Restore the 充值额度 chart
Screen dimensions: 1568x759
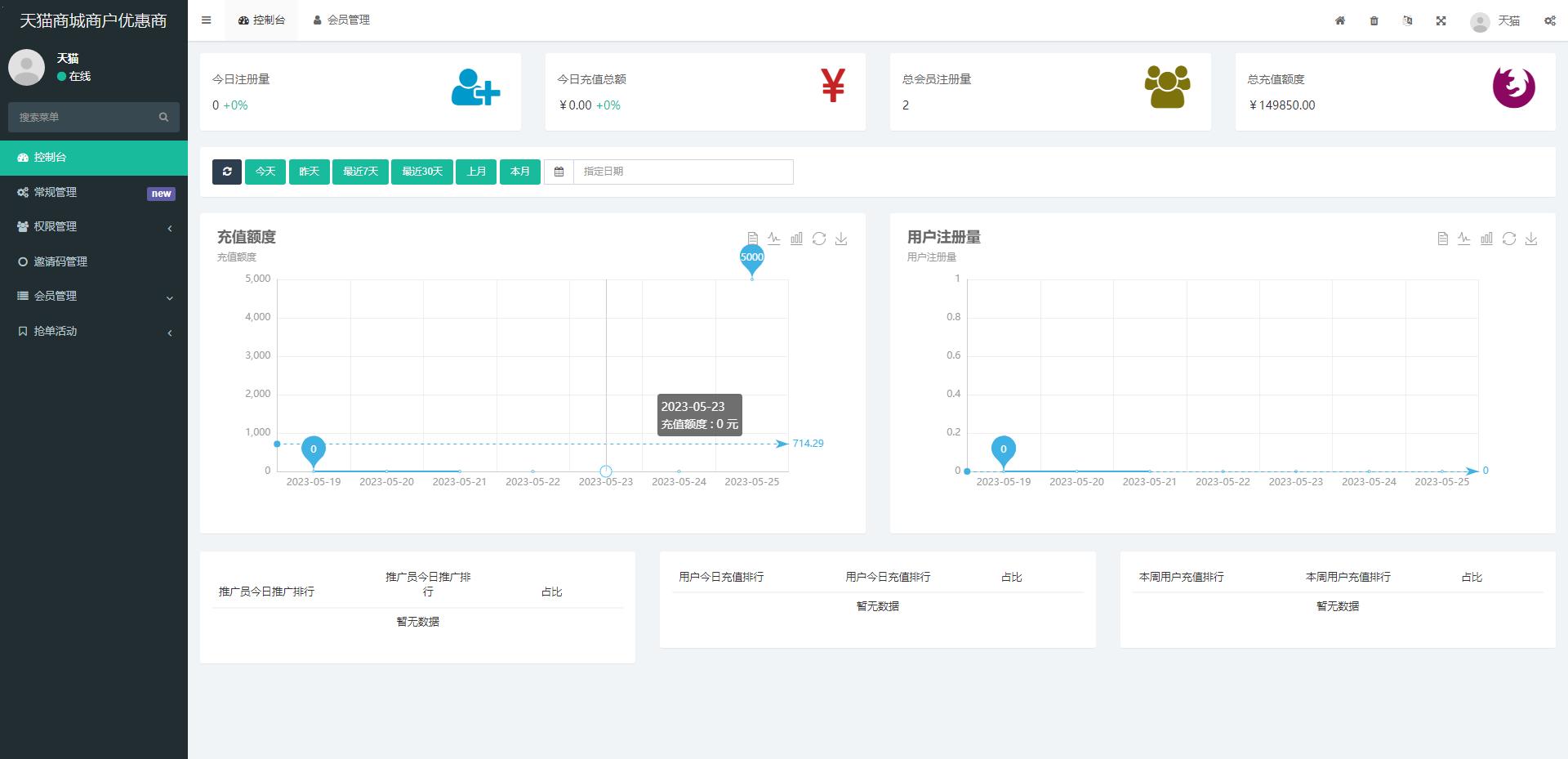pos(819,239)
